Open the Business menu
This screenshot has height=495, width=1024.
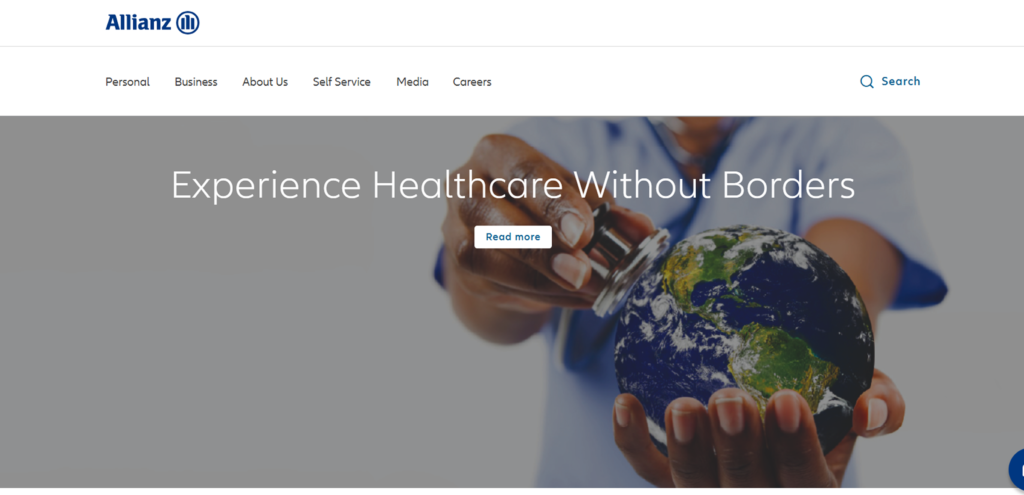[196, 82]
